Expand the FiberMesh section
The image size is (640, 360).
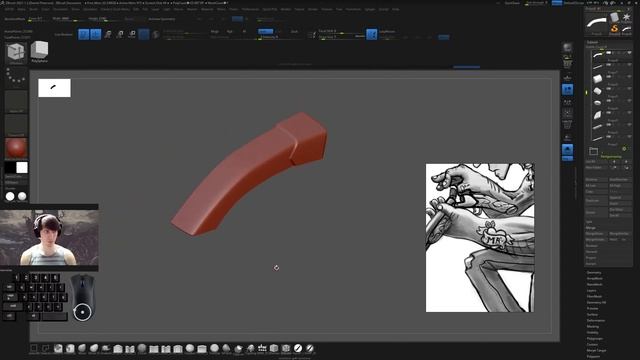click(x=594, y=296)
